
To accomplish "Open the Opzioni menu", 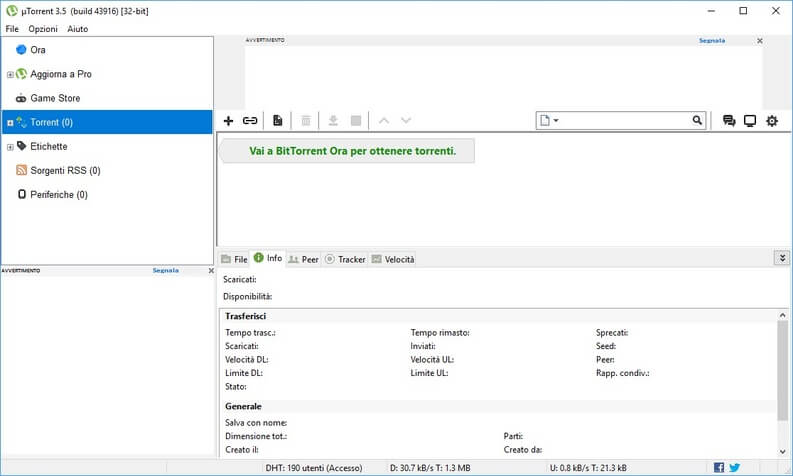I will click(43, 29).
